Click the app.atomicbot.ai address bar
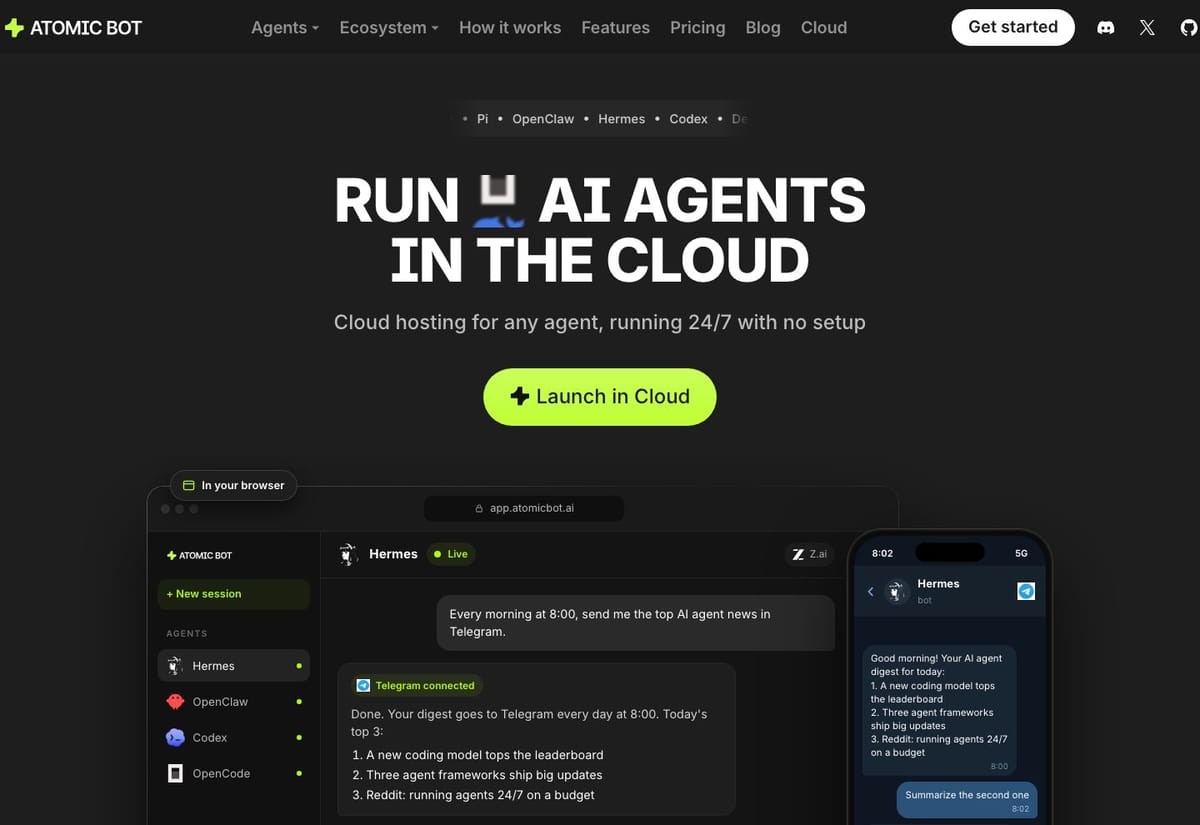 pos(524,508)
